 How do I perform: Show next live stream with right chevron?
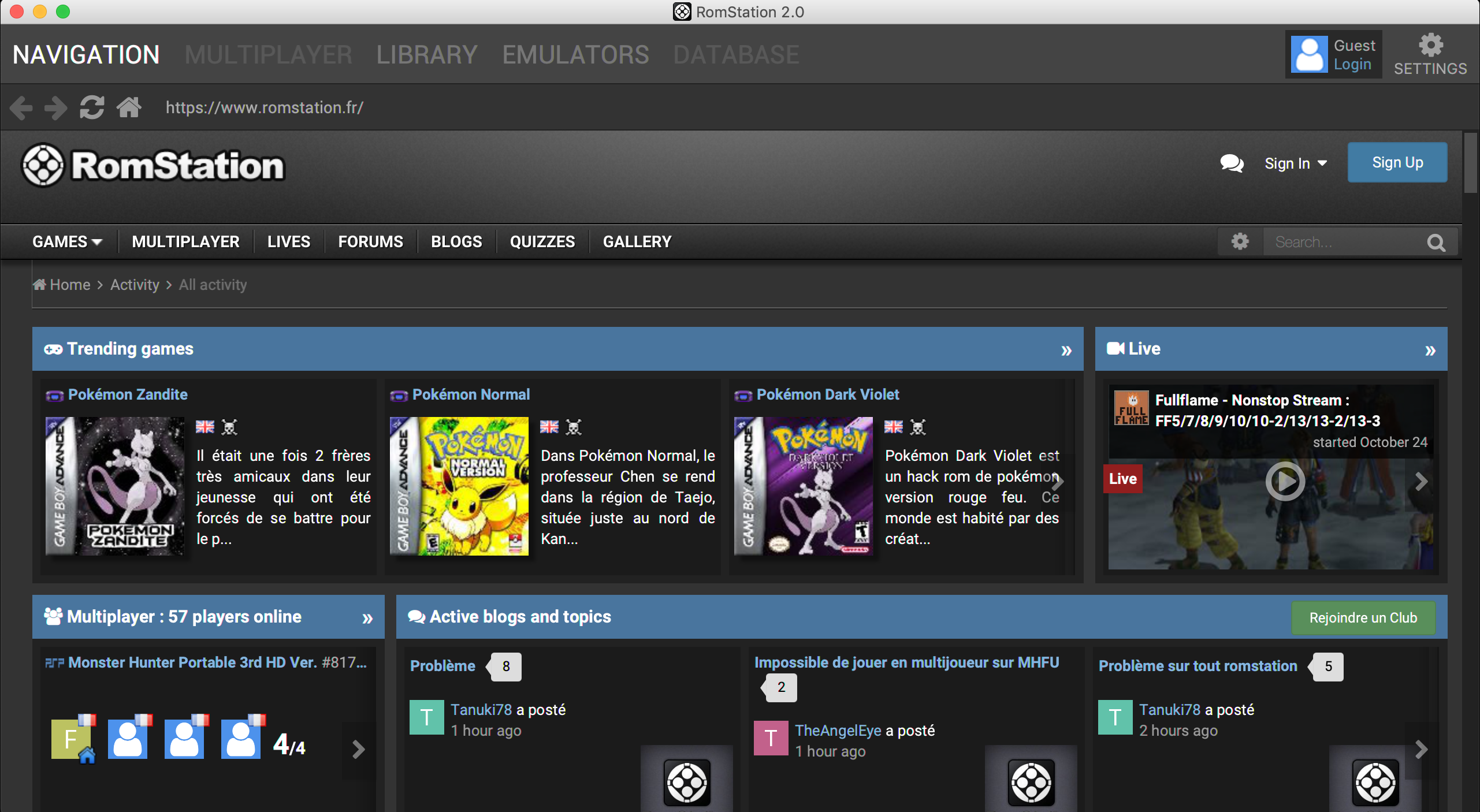1422,481
